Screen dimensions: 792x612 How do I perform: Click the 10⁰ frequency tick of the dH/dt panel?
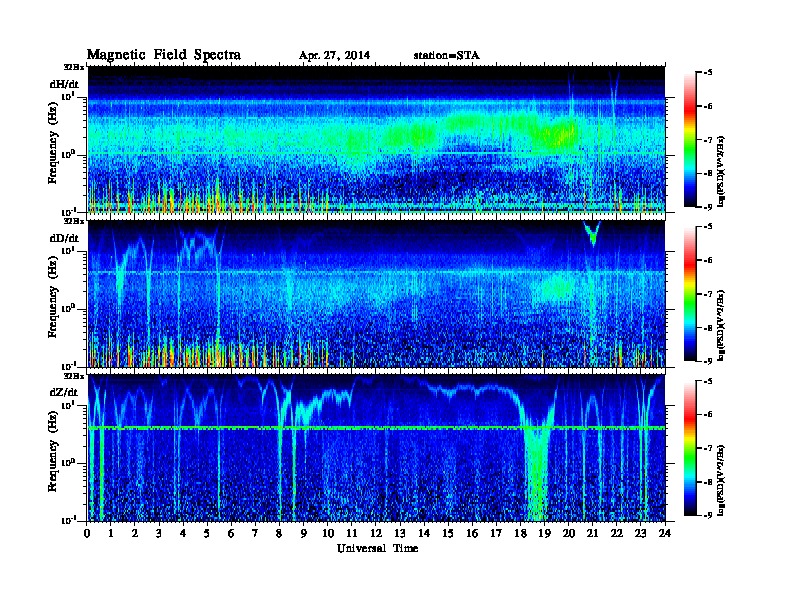click(x=68, y=155)
